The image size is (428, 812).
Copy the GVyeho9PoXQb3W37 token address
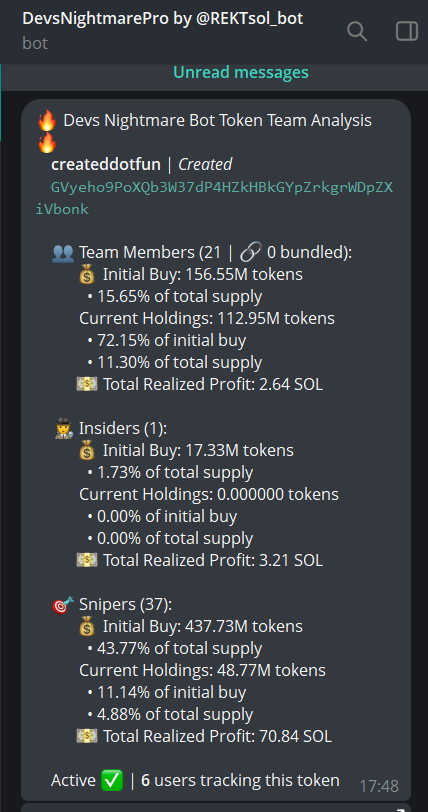click(x=214, y=198)
